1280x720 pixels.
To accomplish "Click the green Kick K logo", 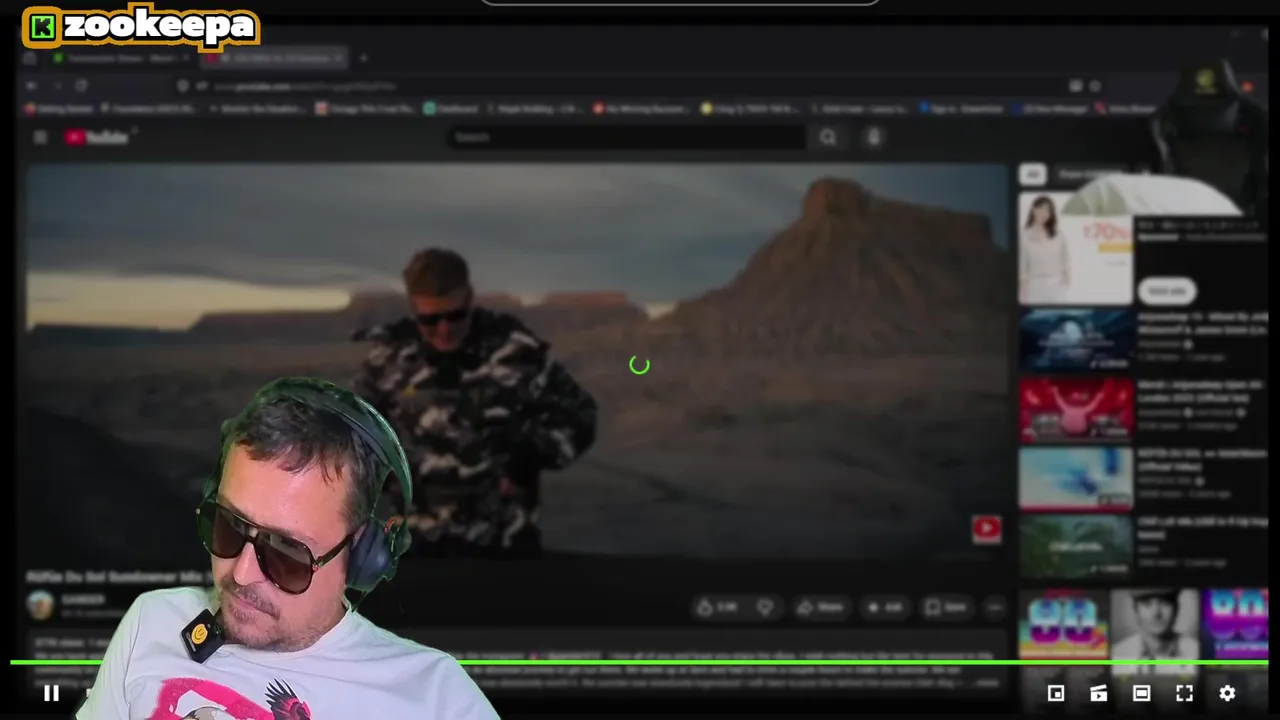I will click(42, 27).
